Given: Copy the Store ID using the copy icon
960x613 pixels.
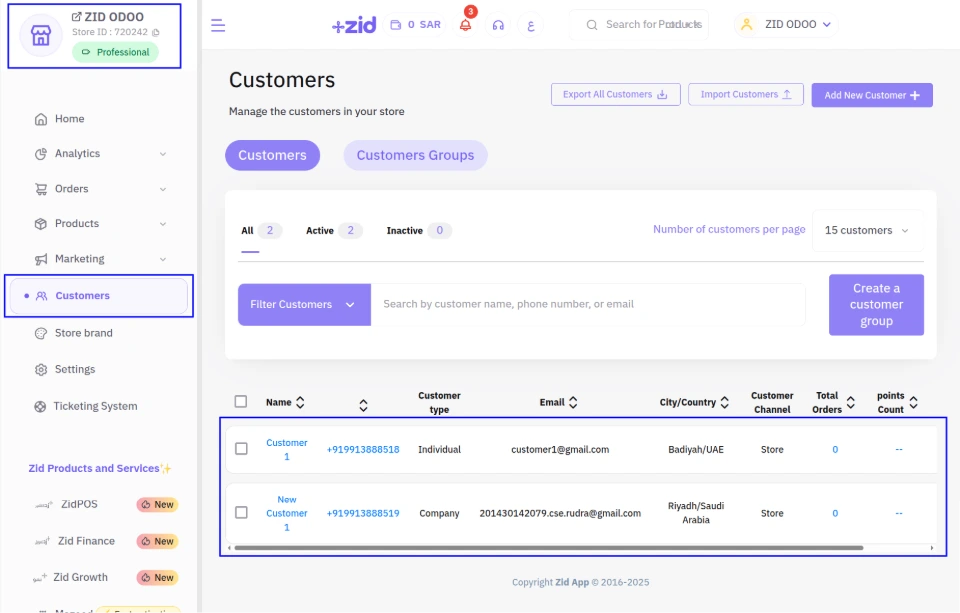Looking at the screenshot, I should pyautogui.click(x=155, y=32).
